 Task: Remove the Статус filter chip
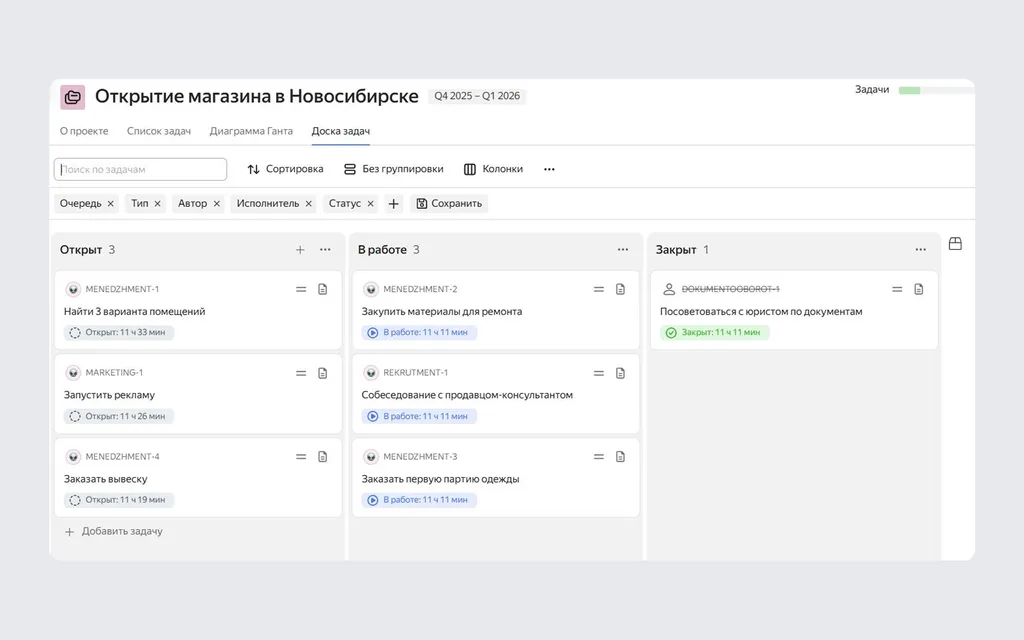coord(370,204)
